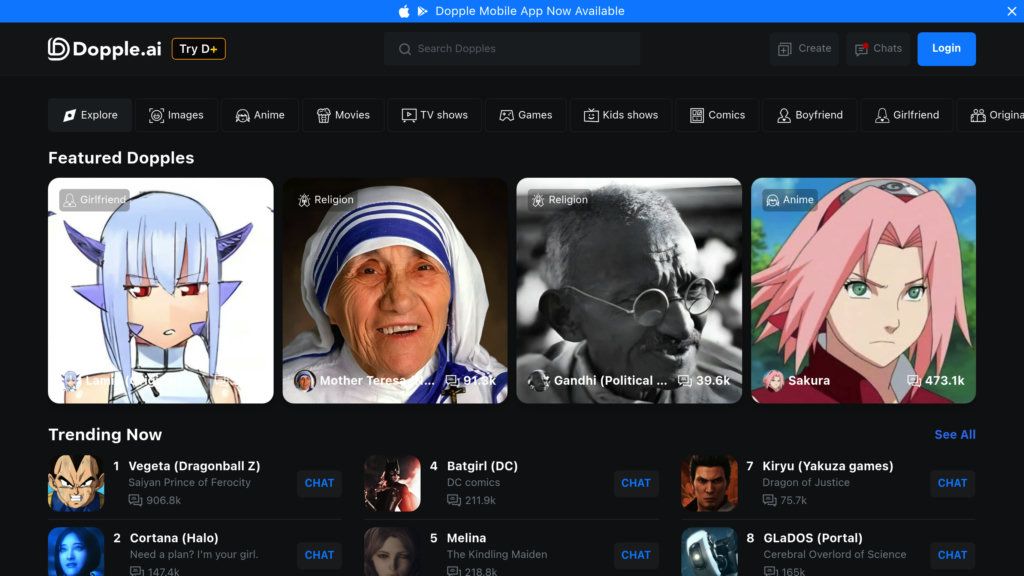Click the Google Play icon in the banner

(x=421, y=11)
